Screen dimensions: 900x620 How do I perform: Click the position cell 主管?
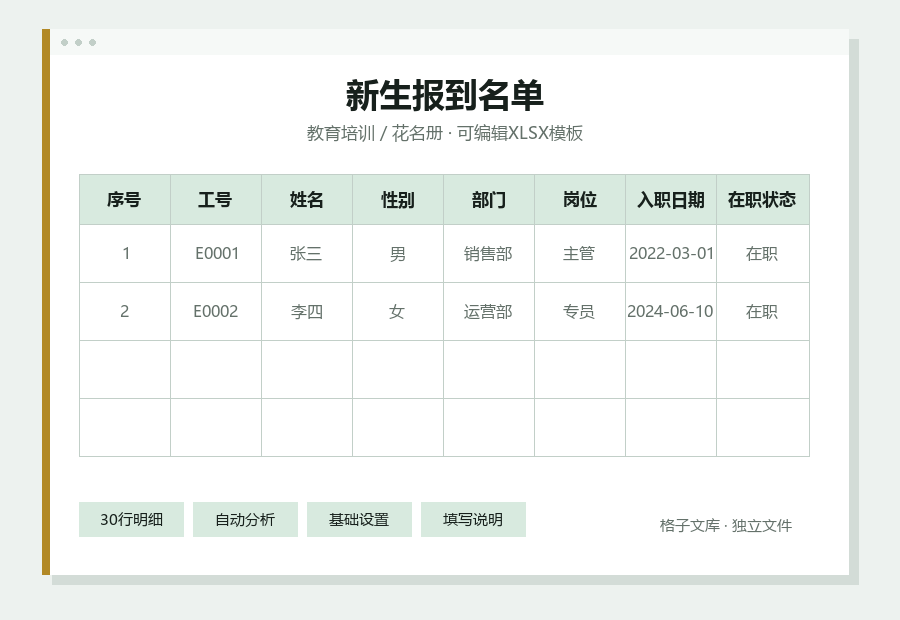pyautogui.click(x=580, y=254)
